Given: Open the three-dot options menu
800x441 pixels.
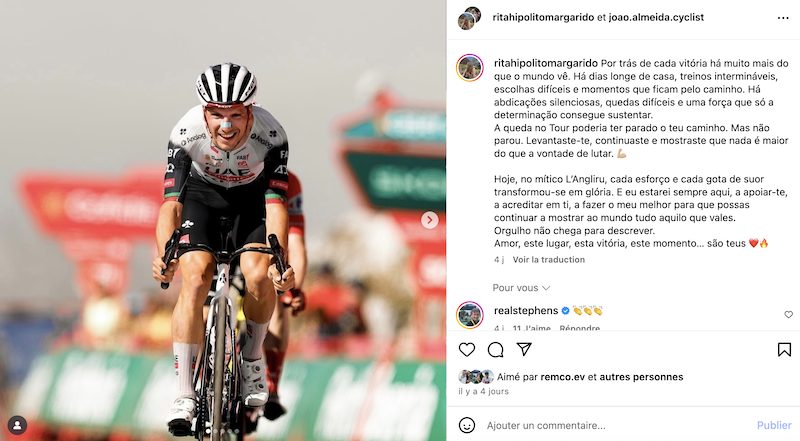Looking at the screenshot, I should [783, 18].
